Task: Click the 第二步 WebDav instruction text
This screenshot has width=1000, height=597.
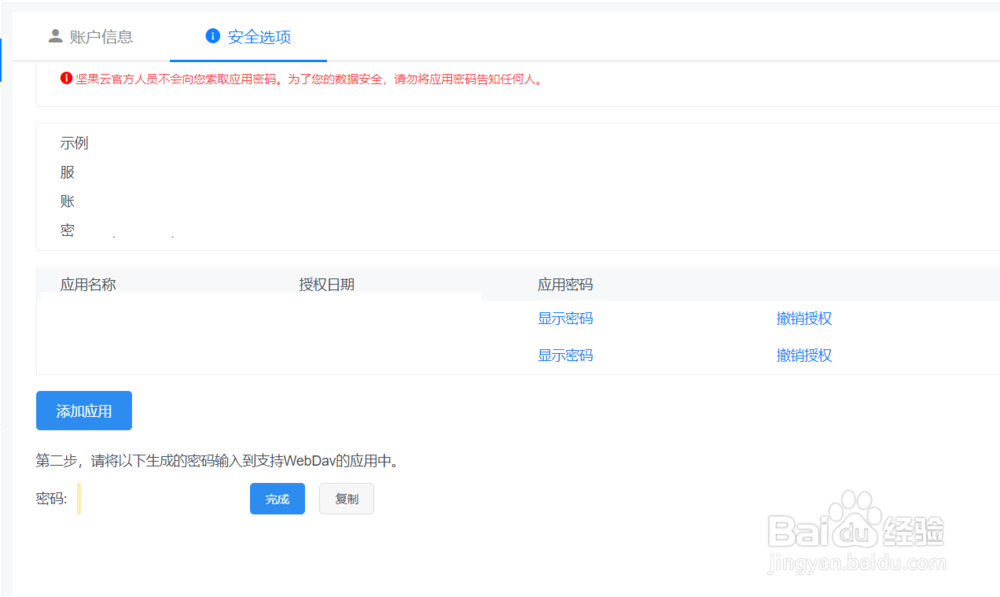Action: point(219,461)
